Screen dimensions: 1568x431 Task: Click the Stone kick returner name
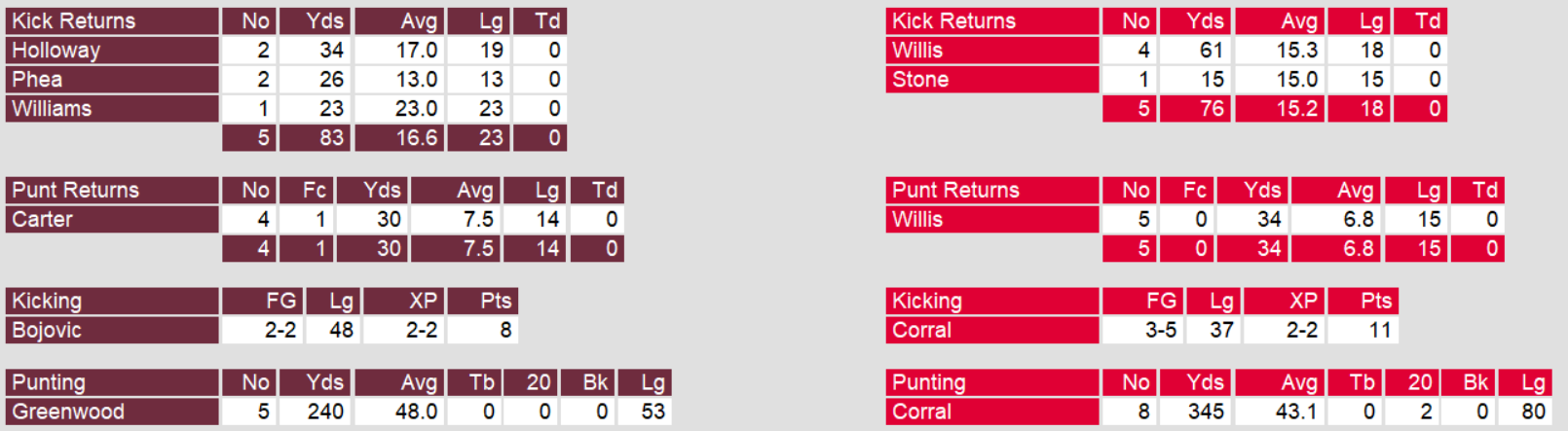(920, 80)
